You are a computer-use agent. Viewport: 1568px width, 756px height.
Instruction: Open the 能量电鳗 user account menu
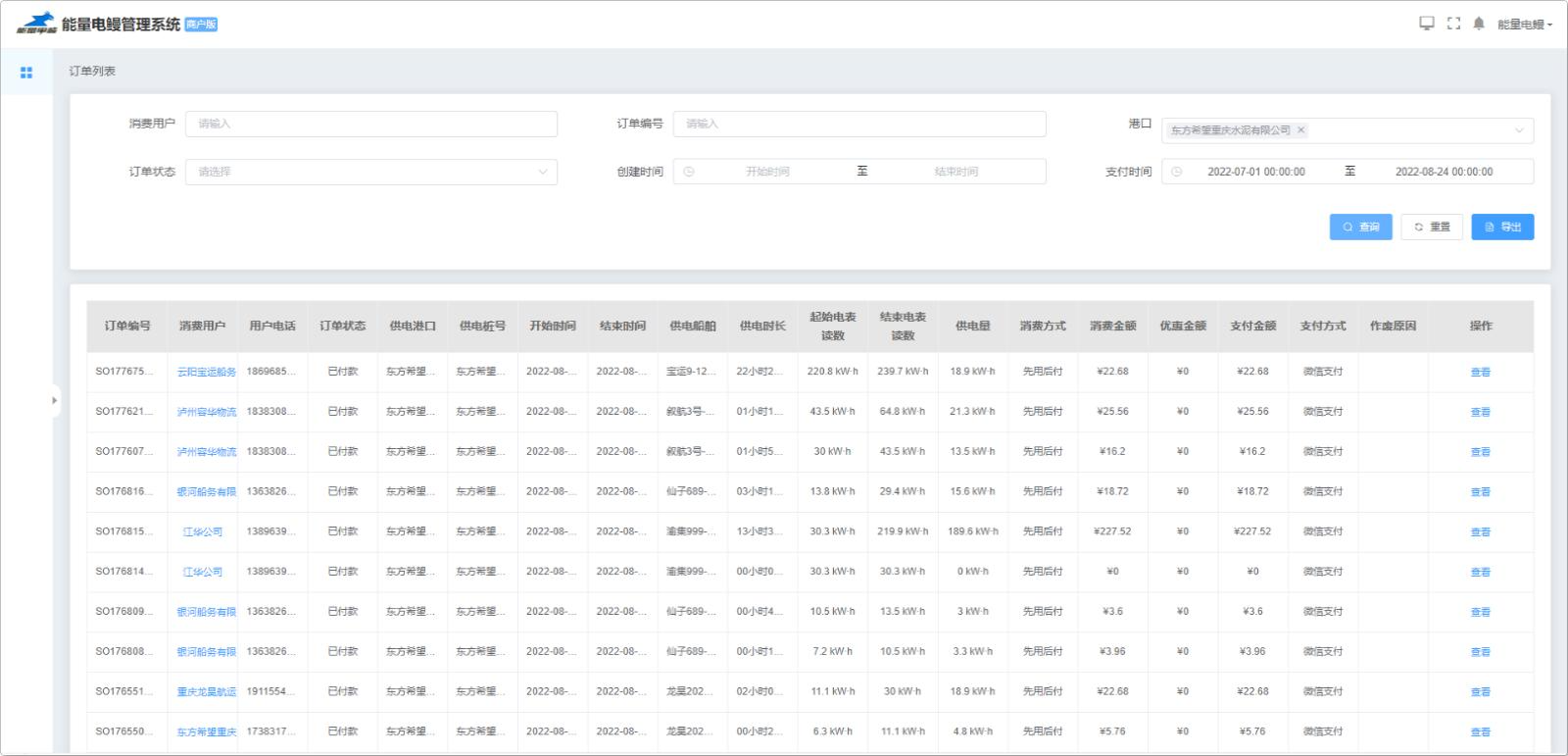click(x=1524, y=25)
